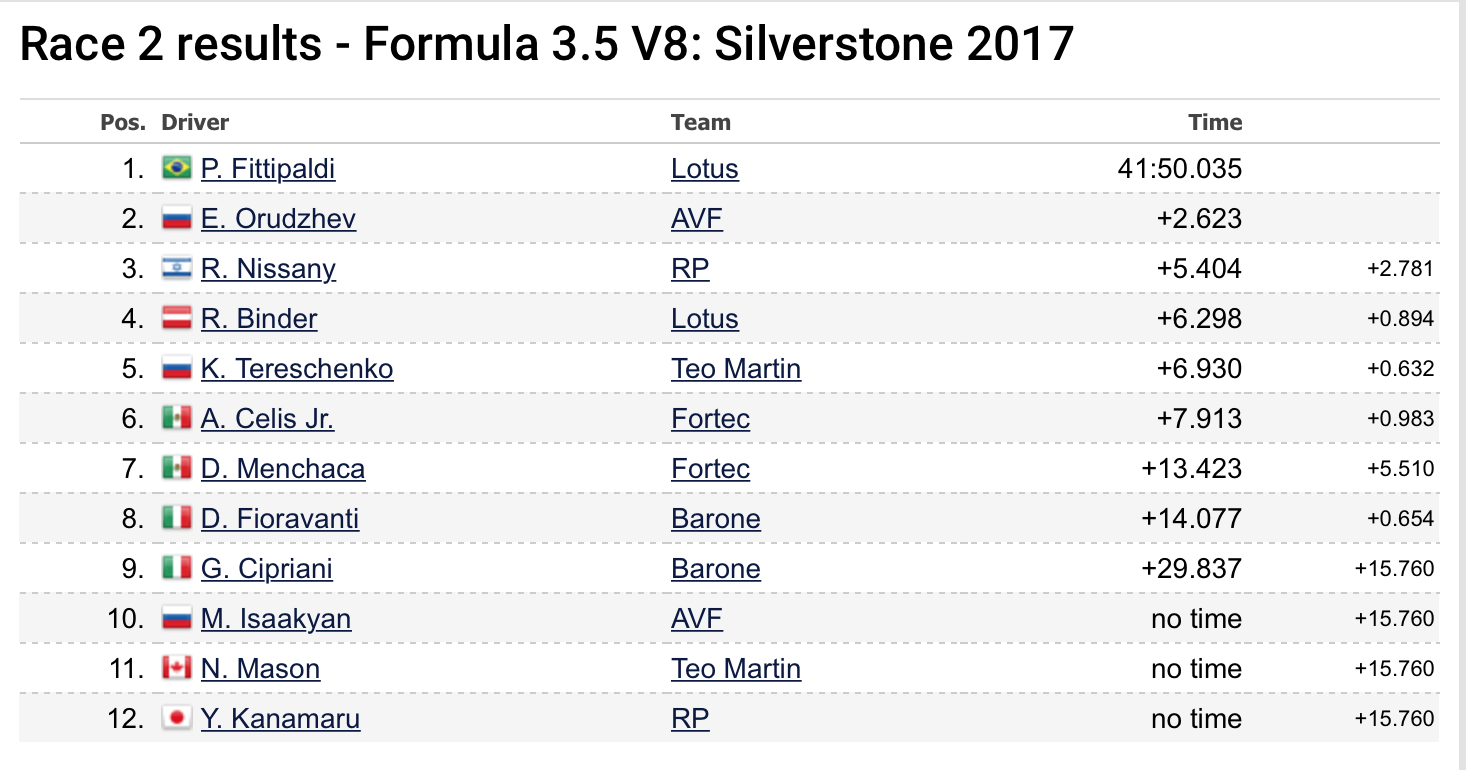The height and width of the screenshot is (770, 1466).
Task: Open the P. Fittipaldi driver link
Action: tap(268, 169)
